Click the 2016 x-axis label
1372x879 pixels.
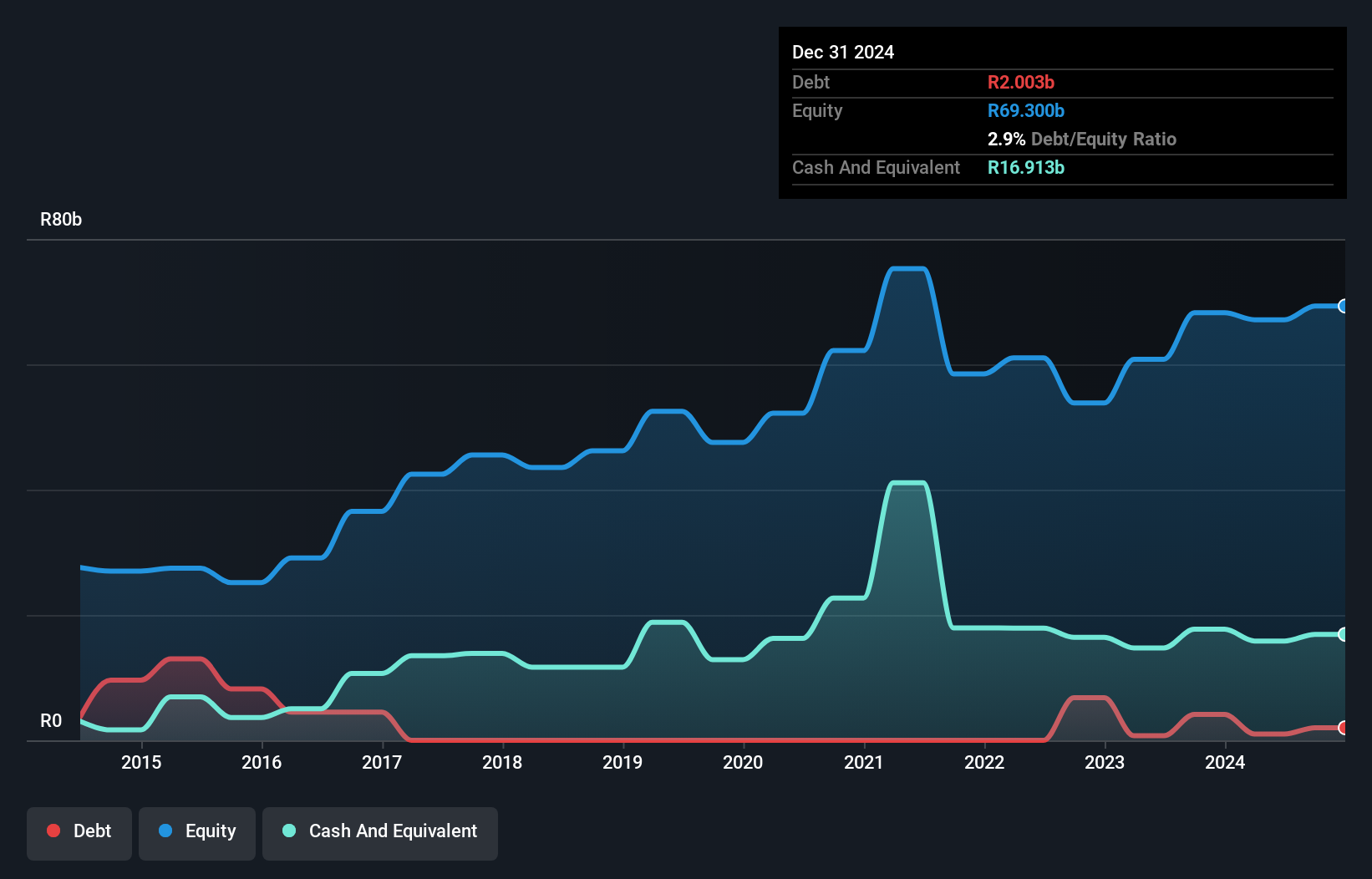coord(262,762)
